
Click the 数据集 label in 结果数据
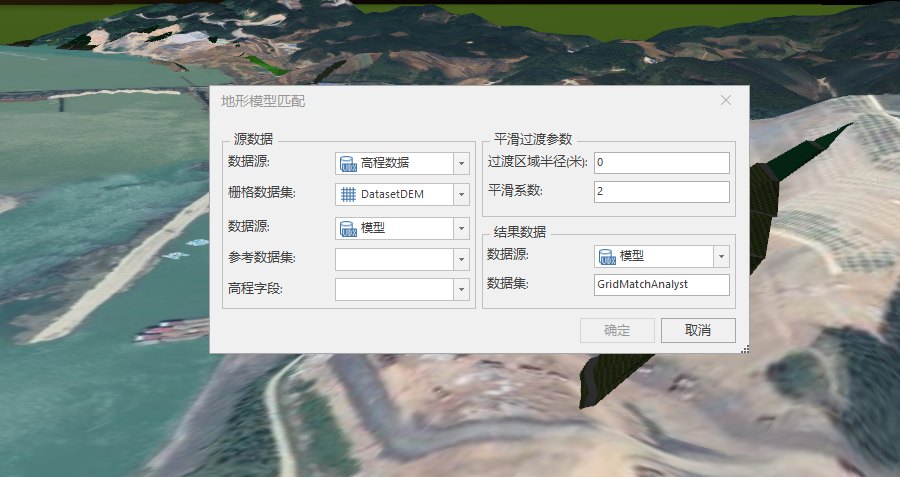[x=508, y=284]
